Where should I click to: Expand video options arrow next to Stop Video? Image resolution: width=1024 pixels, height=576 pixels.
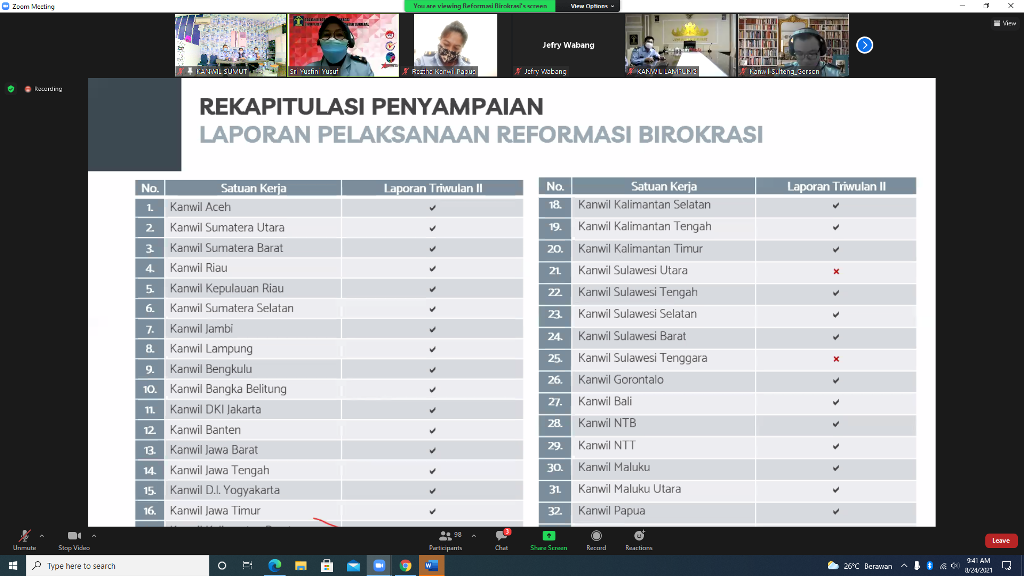coord(95,535)
